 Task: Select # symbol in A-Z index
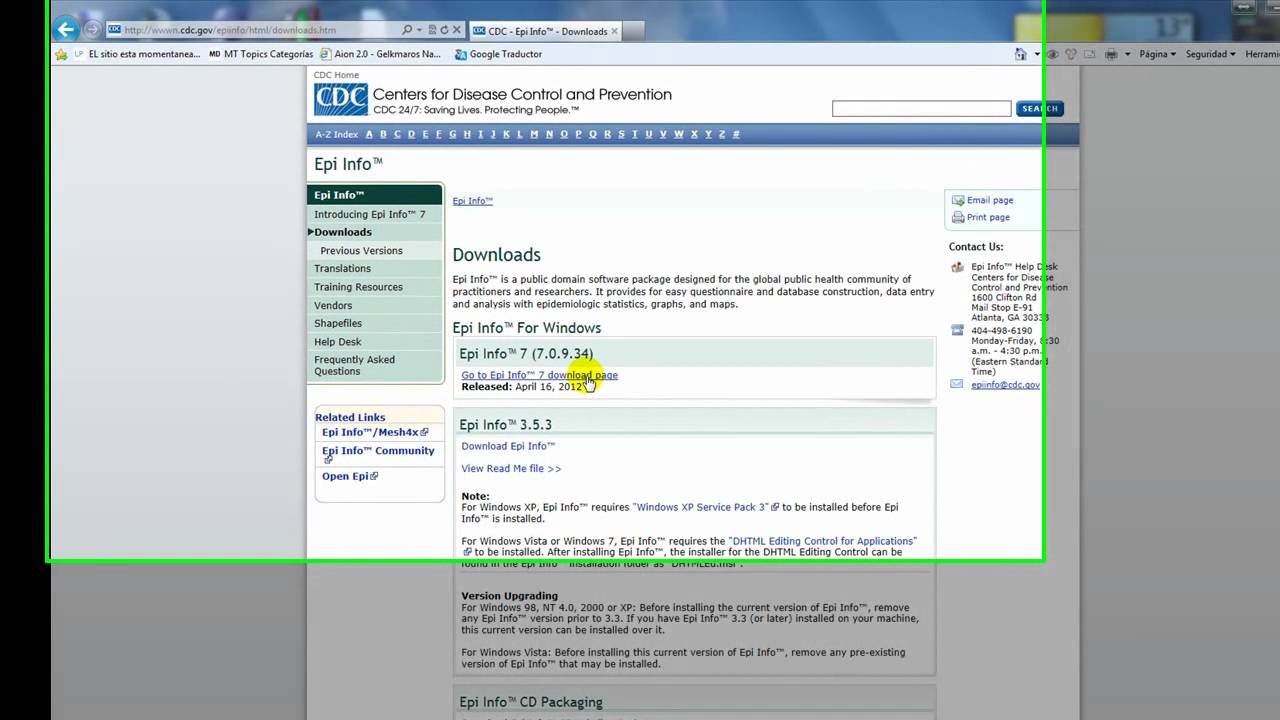[x=736, y=134]
